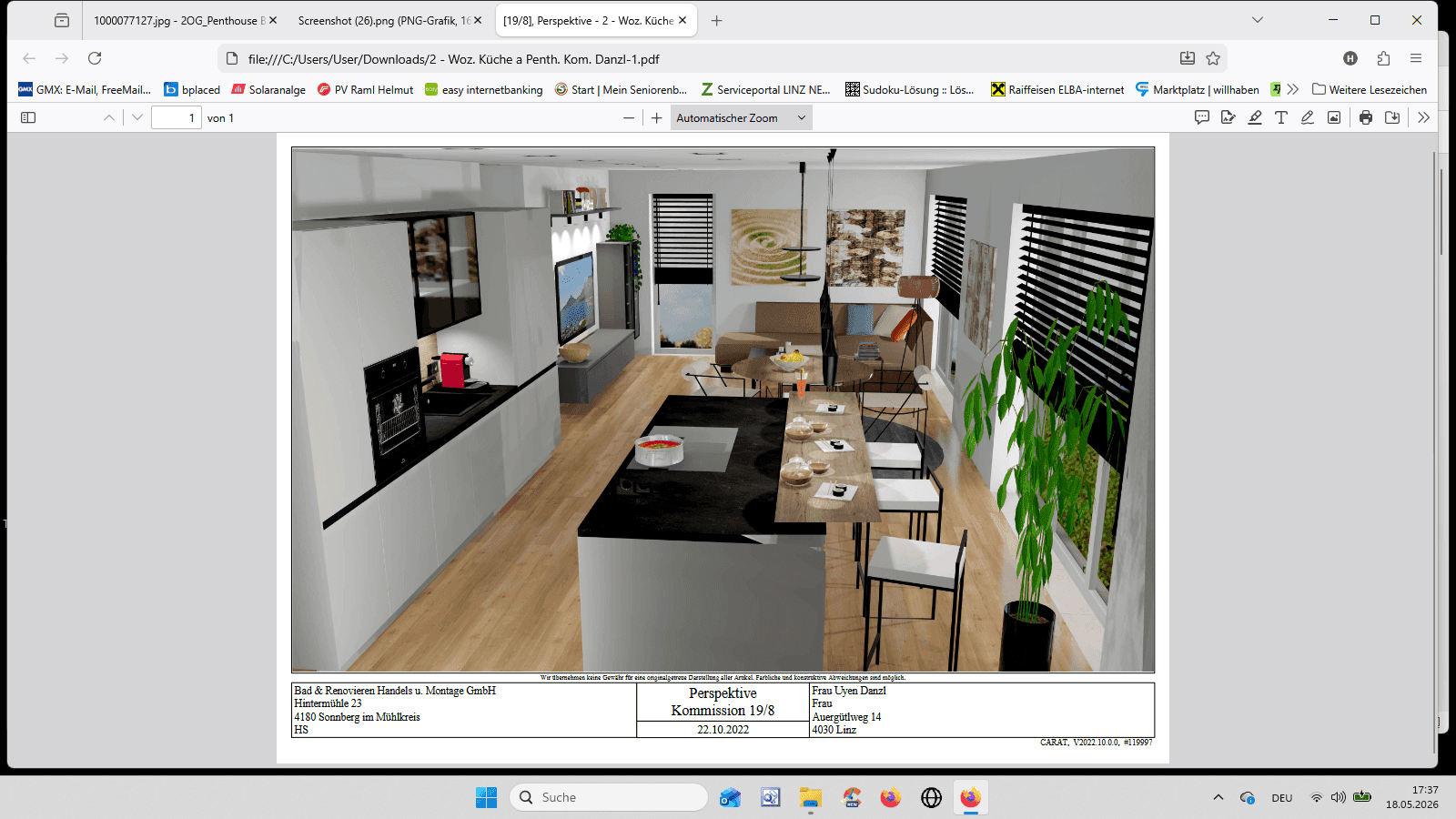Show more bookmarks chevron

(x=1292, y=89)
